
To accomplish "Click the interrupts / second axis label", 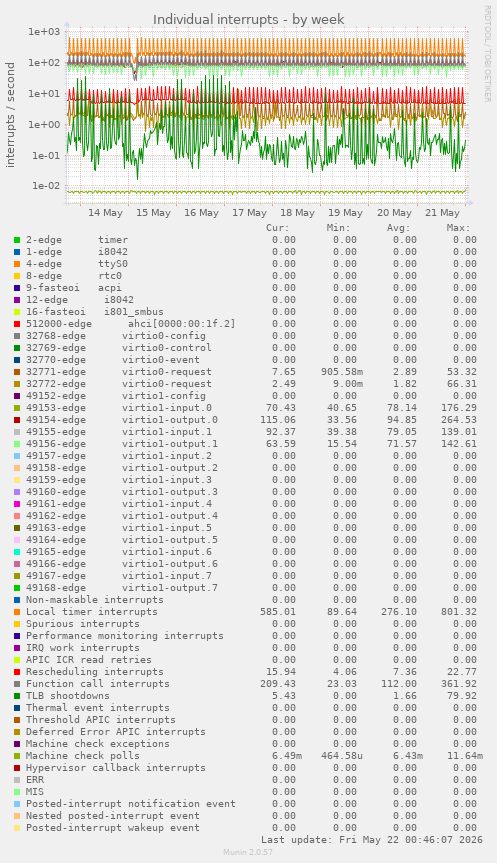I will [10, 115].
